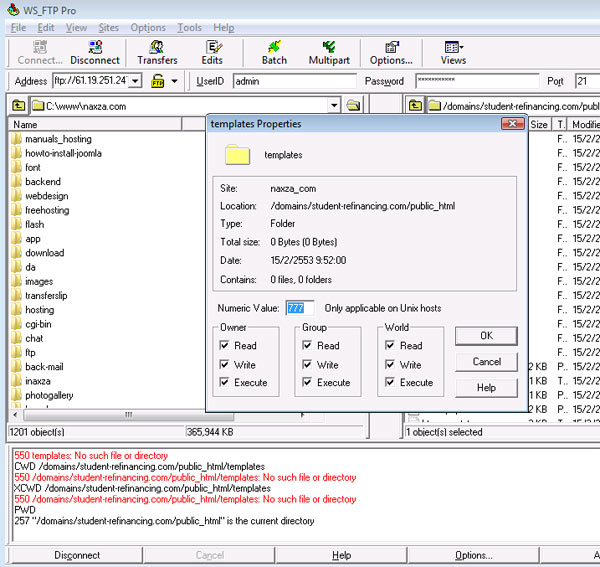Viewport: 600px width, 567px height.
Task: Toggle World Execute checkbox
Action: (390, 382)
